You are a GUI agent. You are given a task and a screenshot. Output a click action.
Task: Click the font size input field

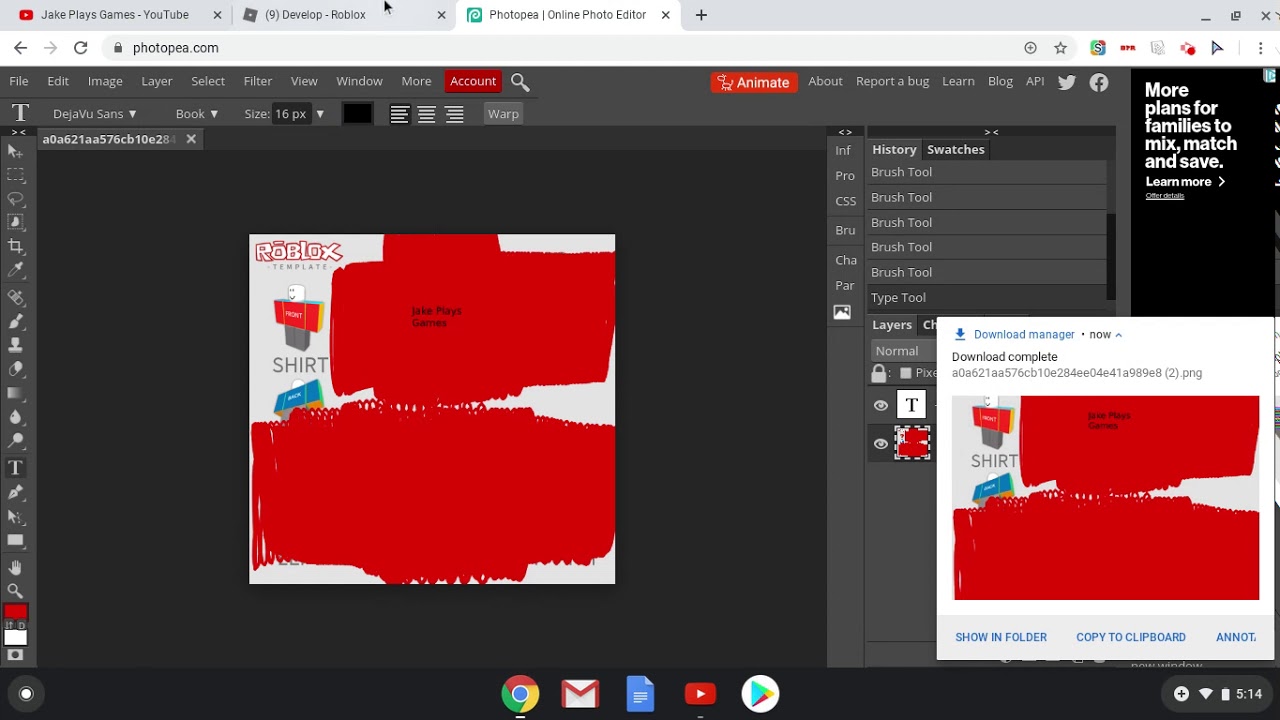[291, 114]
